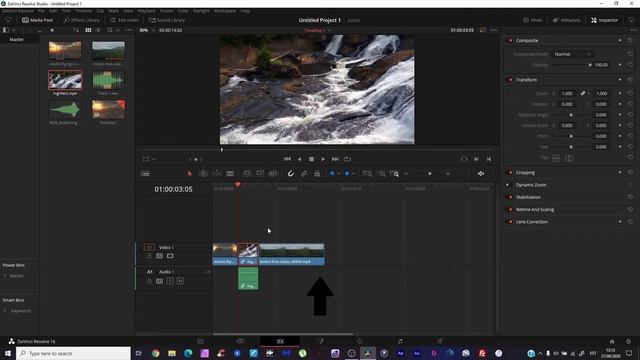
Task: Click the timeline timecode 01:00:03:05 field
Action: (173, 189)
